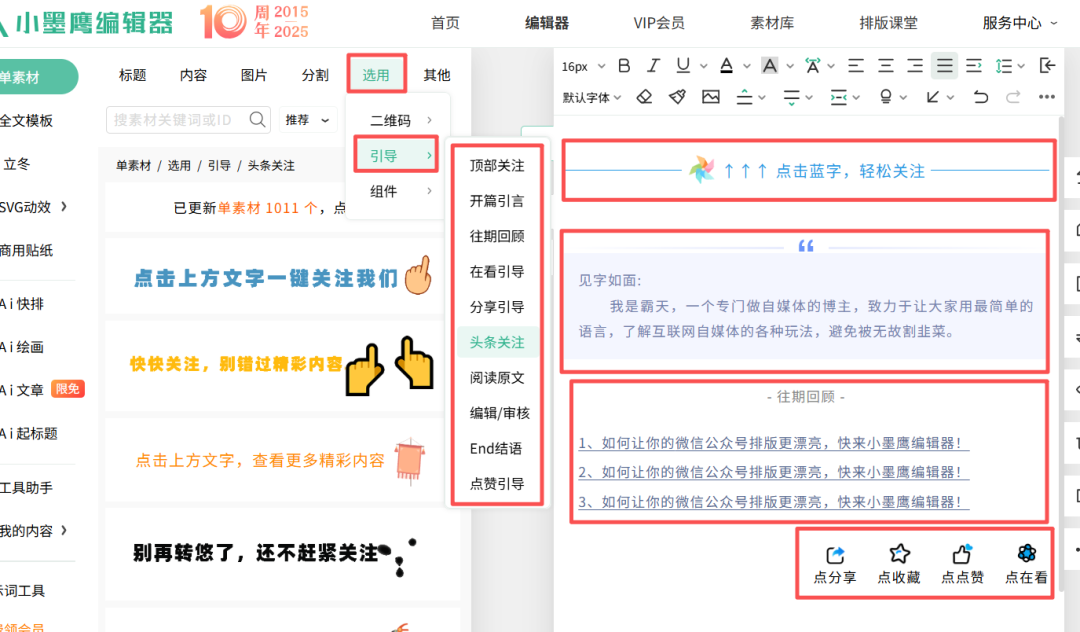This screenshot has height=632, width=1080.
Task: Click the insert image icon
Action: (x=711, y=97)
